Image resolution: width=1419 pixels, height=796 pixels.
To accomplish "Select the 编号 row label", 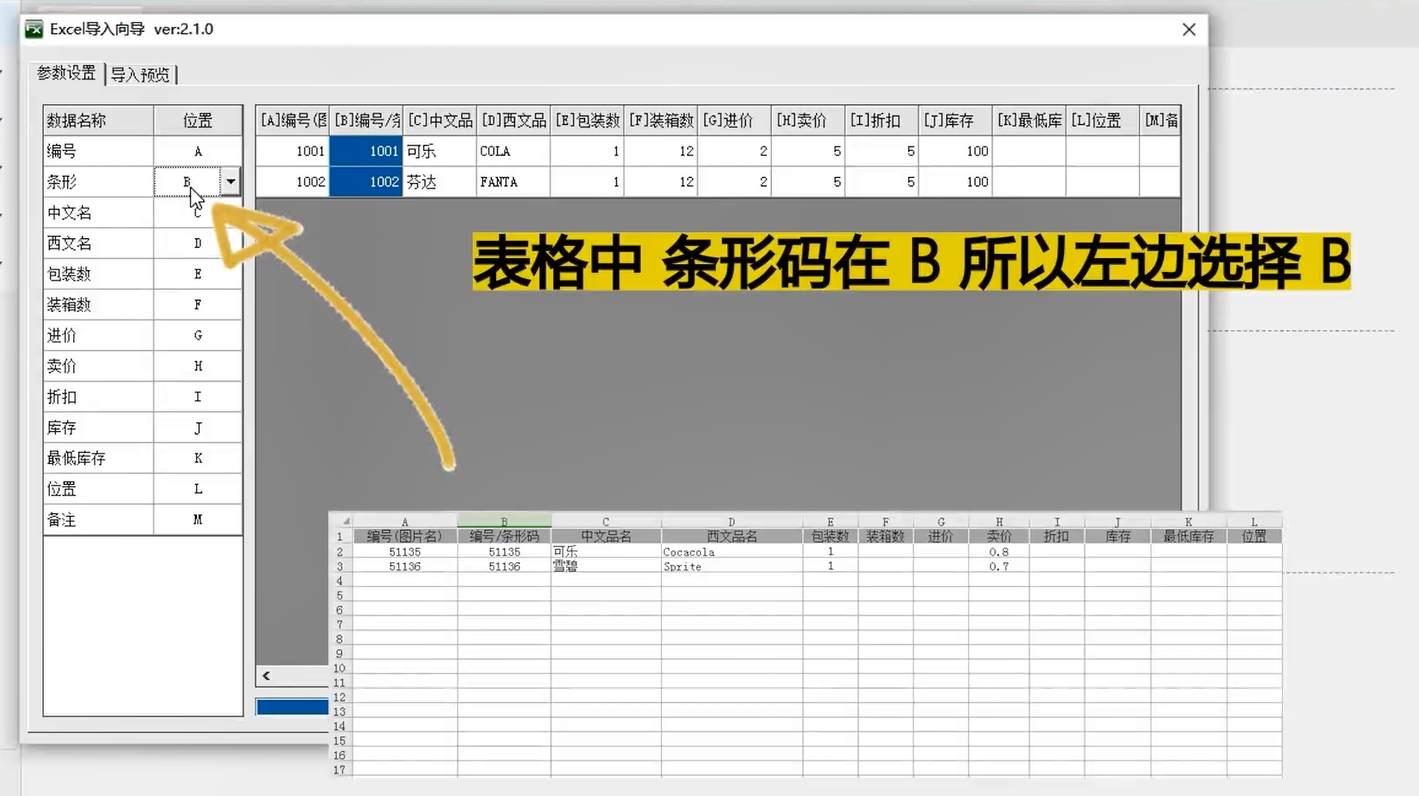I will click(x=99, y=151).
